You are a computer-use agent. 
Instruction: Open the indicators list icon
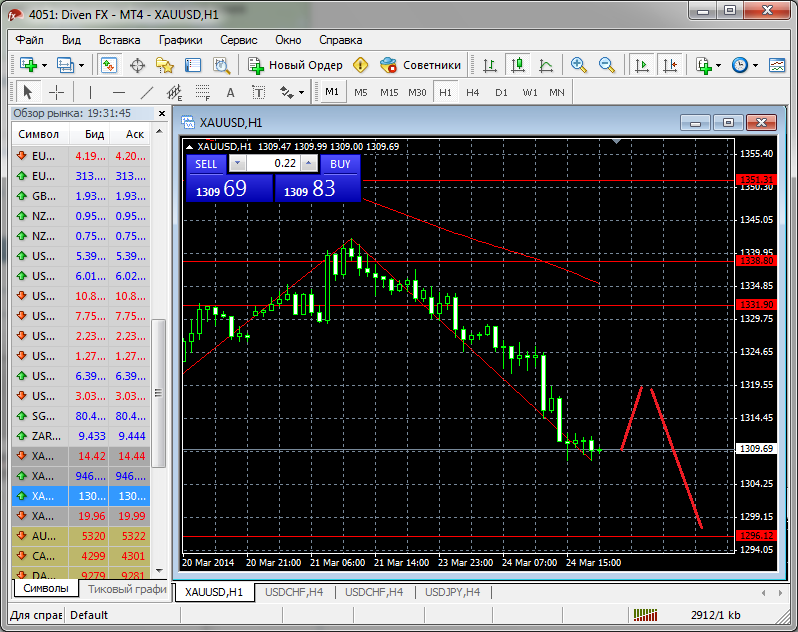click(704, 65)
